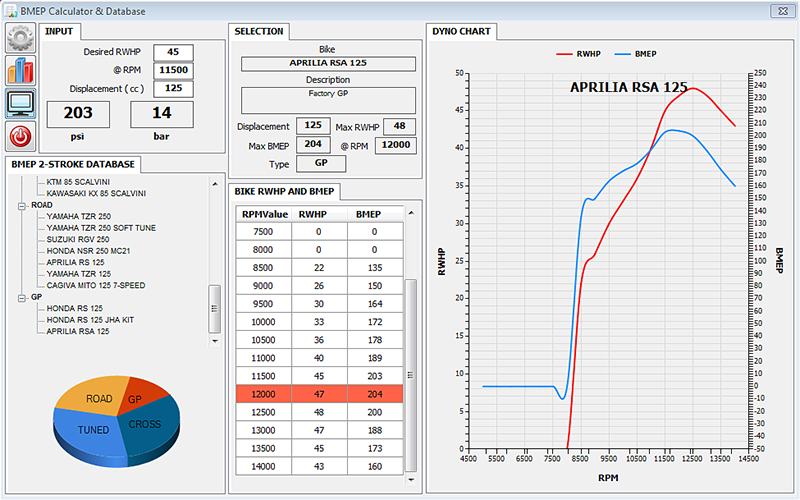Click the RWHP column header
The height and width of the screenshot is (500, 800).
tap(319, 214)
